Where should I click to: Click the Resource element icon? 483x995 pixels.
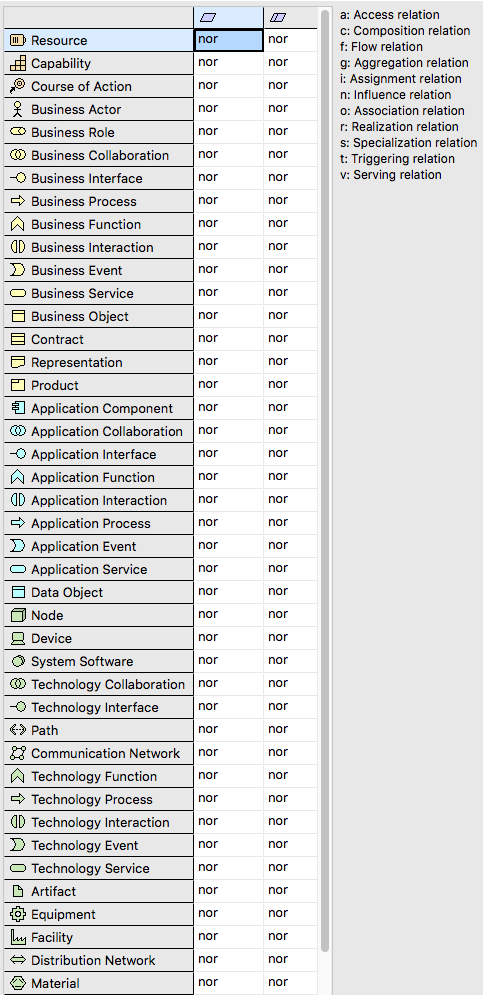tap(18, 41)
